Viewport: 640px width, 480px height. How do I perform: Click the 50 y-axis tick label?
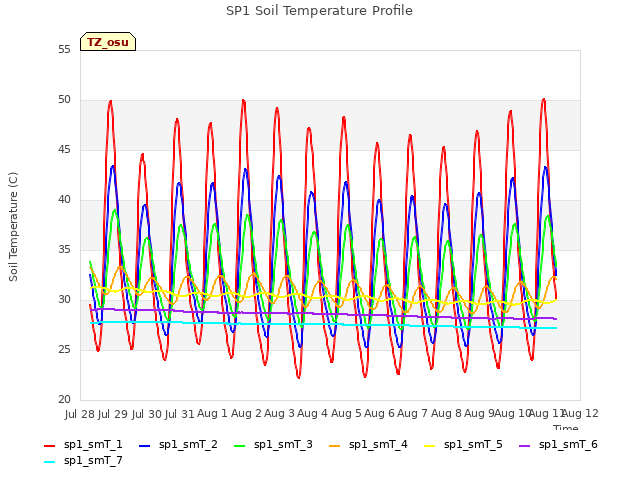(x=64, y=100)
